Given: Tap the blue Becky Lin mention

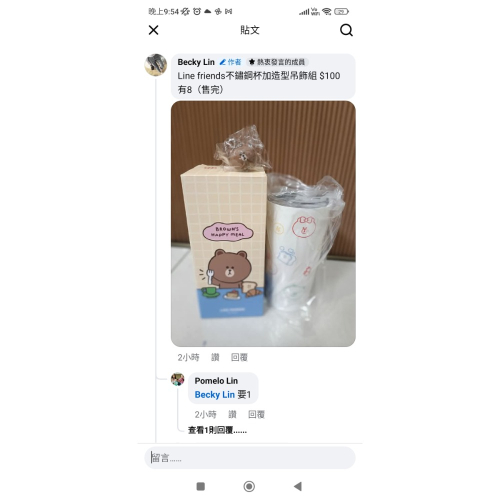Looking at the screenshot, I should (215, 395).
